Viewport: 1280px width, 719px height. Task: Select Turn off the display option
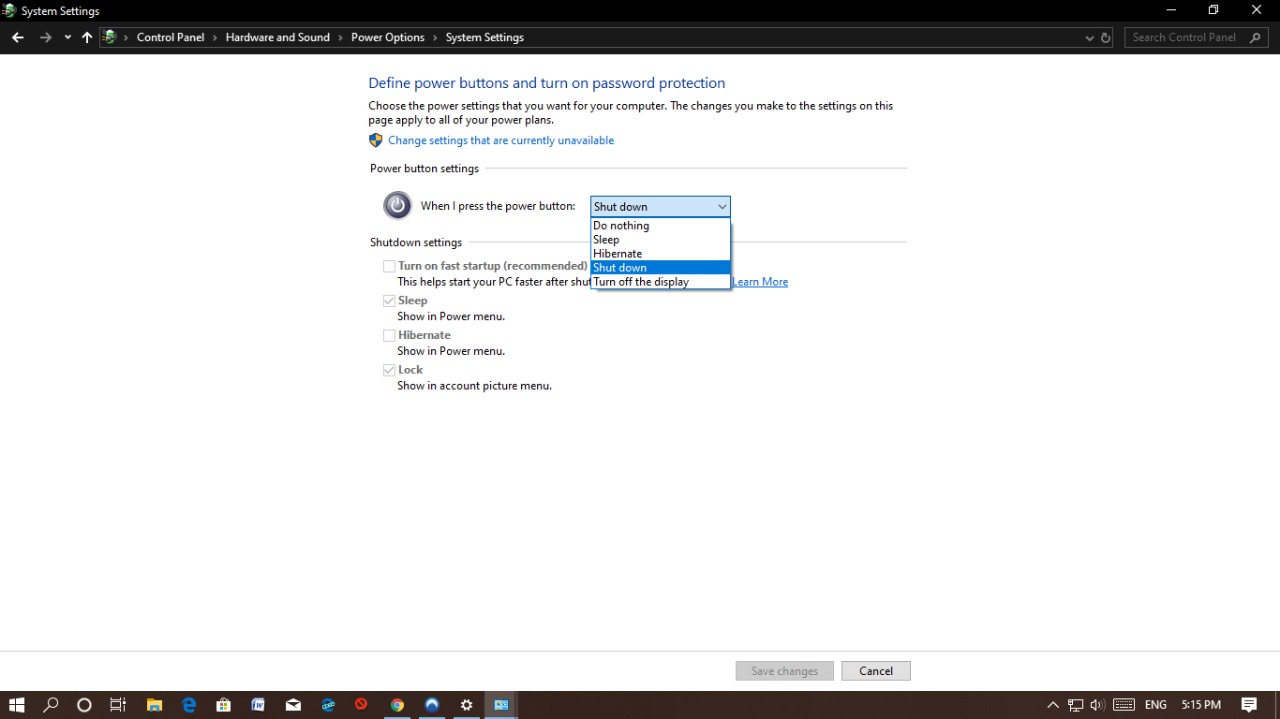coord(660,282)
